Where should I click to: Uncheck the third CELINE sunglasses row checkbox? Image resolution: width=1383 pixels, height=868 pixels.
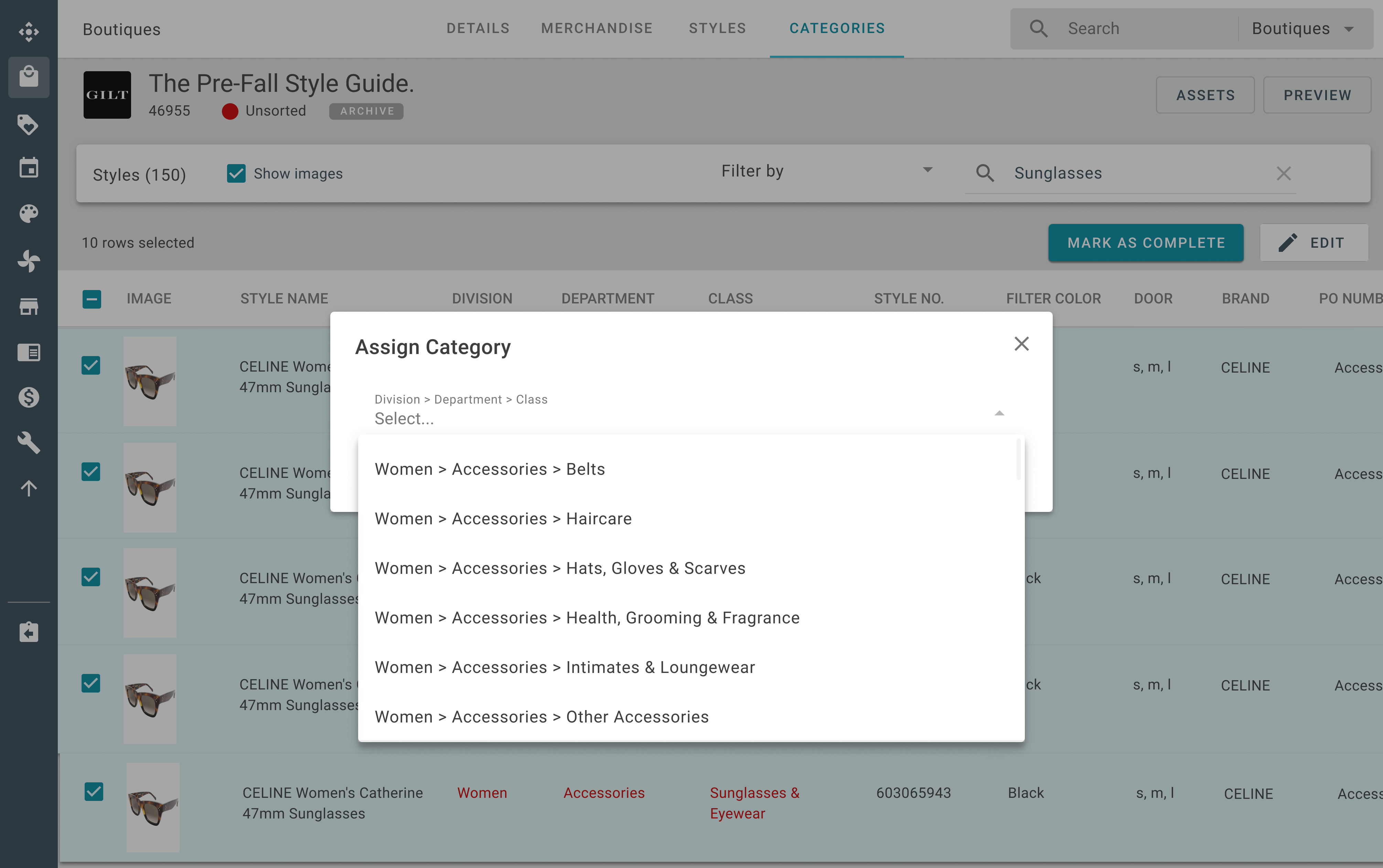(x=91, y=577)
